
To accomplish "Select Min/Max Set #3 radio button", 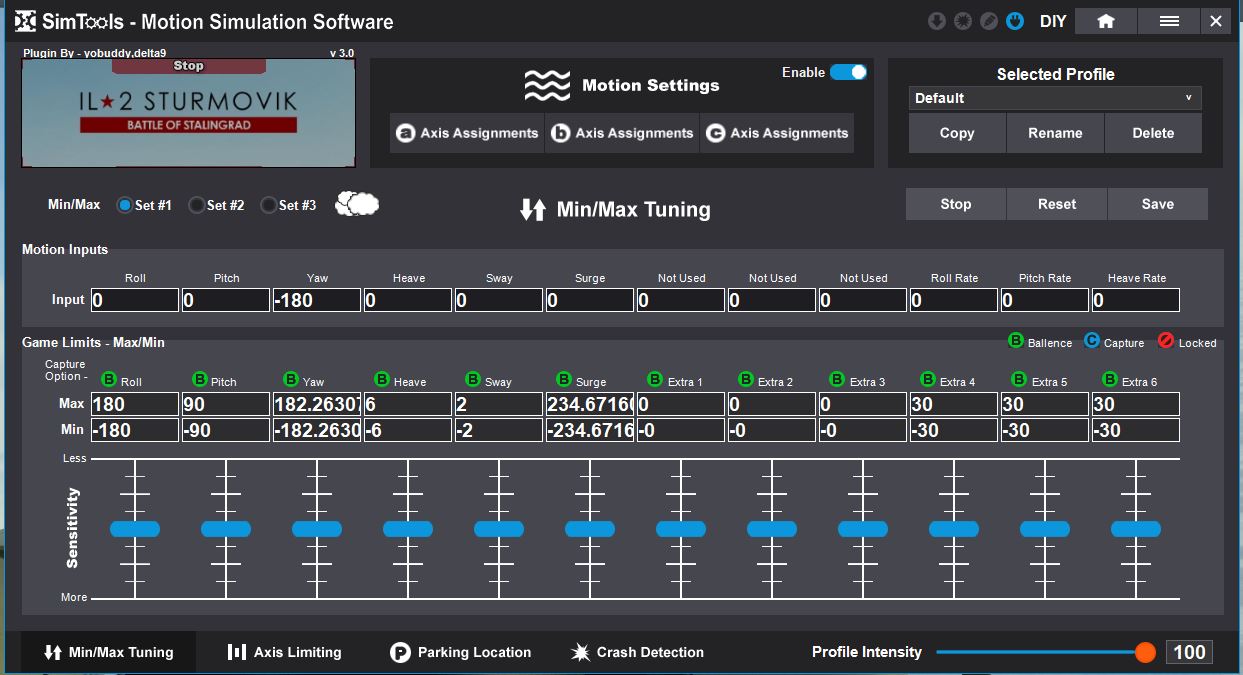I will (268, 205).
